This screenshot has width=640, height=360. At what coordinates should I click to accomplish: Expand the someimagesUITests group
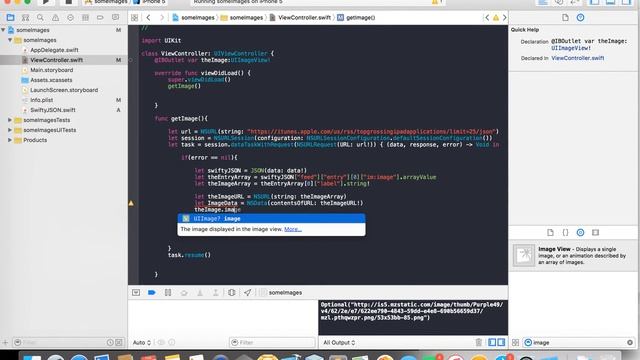point(10,130)
